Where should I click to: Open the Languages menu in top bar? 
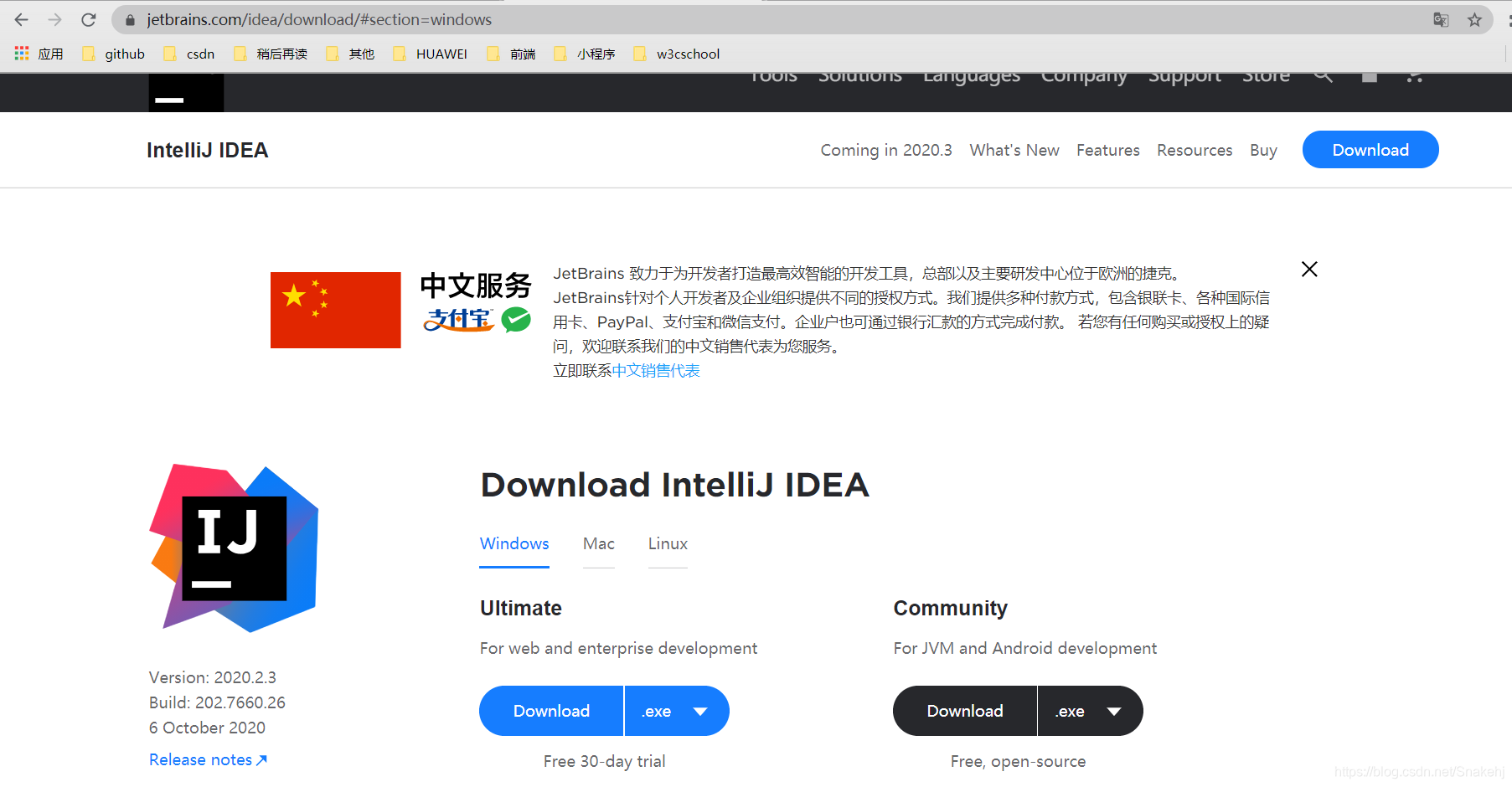pos(972,77)
